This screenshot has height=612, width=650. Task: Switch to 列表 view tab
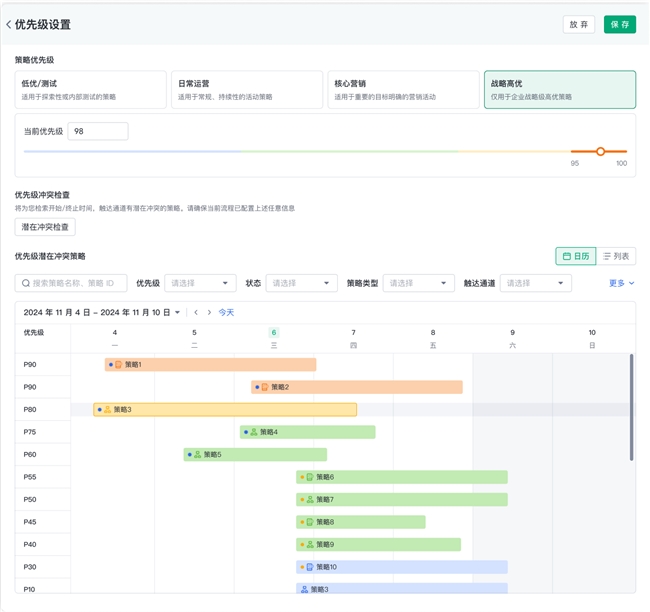pyautogui.click(x=615, y=256)
